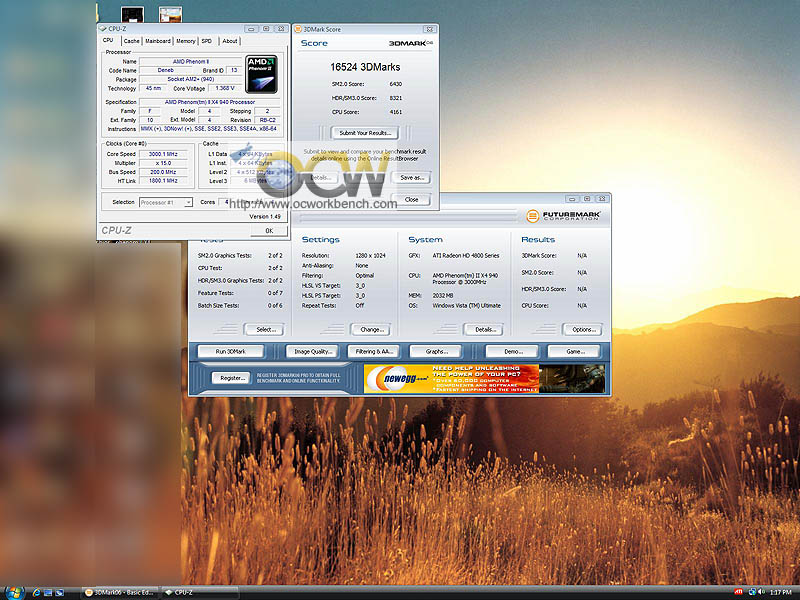Click the 3DMark Score window title icon
The height and width of the screenshot is (600, 800).
pyautogui.click(x=298, y=29)
